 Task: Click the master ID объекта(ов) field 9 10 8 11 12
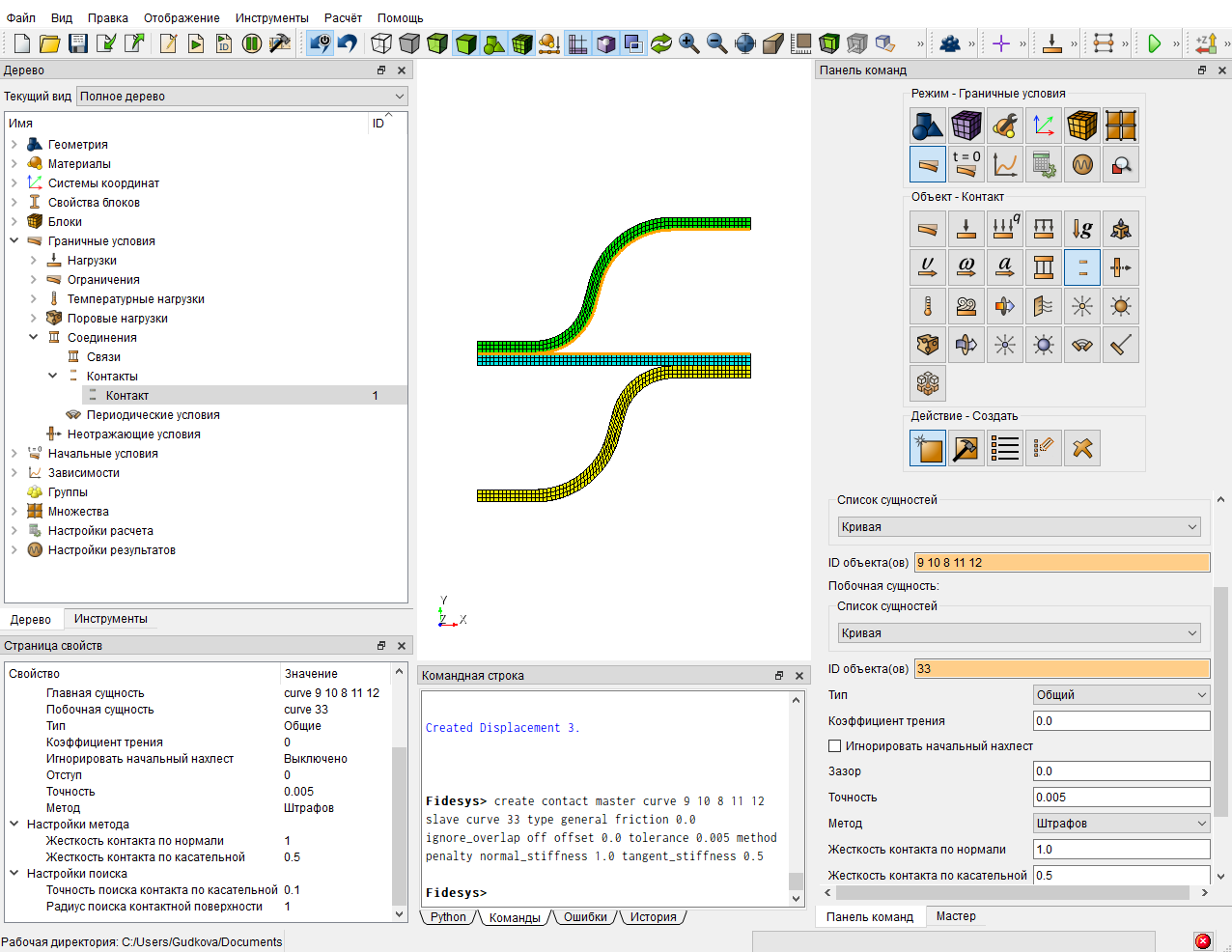click(x=1062, y=563)
